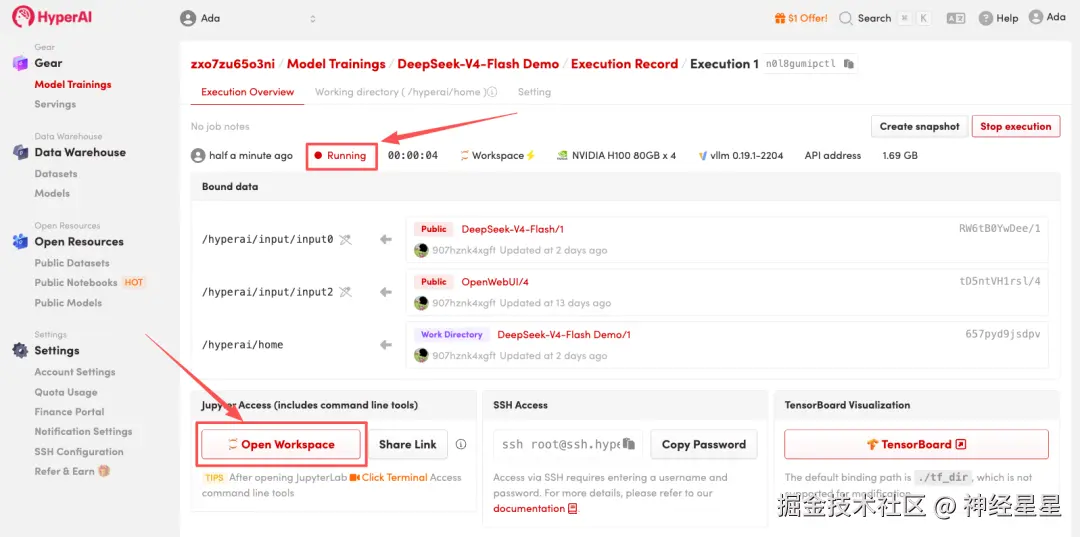Image resolution: width=1080 pixels, height=537 pixels.
Task: Copy the SSH command with clipboard icon
Action: click(x=628, y=444)
